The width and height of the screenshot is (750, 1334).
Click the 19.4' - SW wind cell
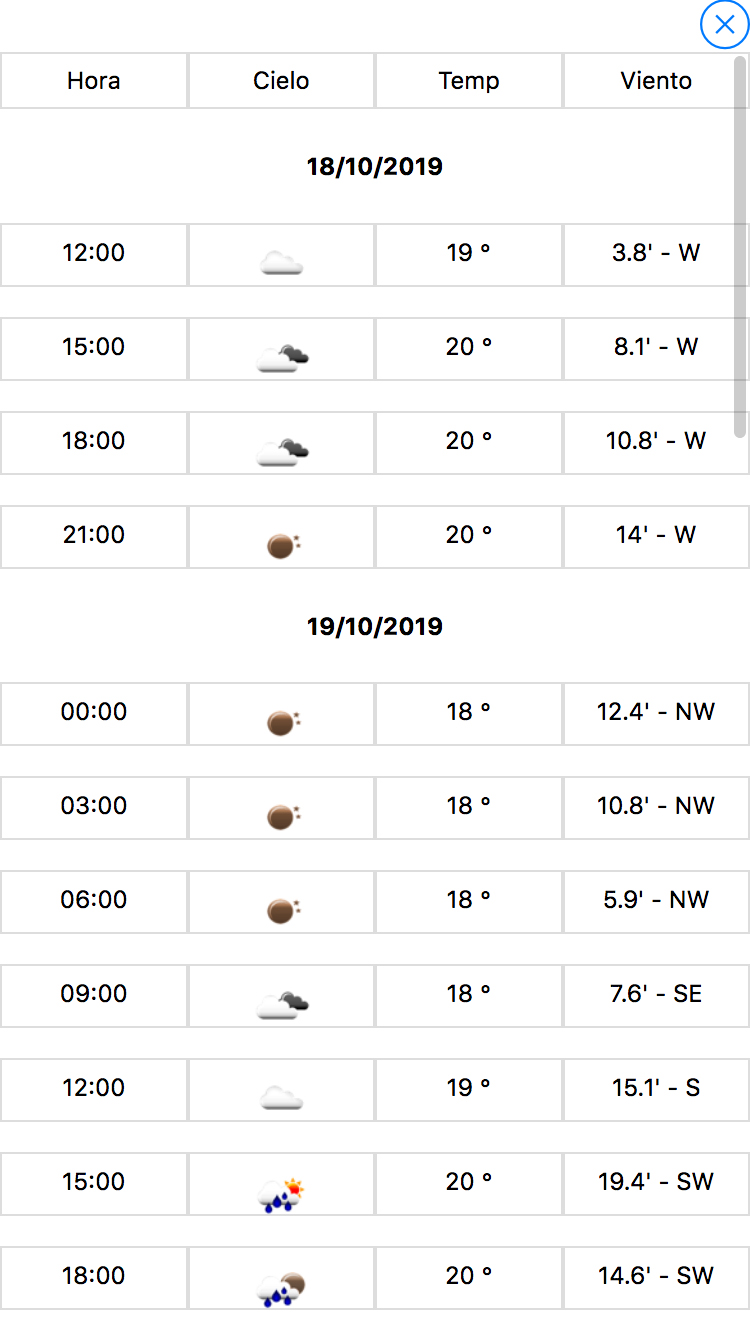pos(656,1182)
